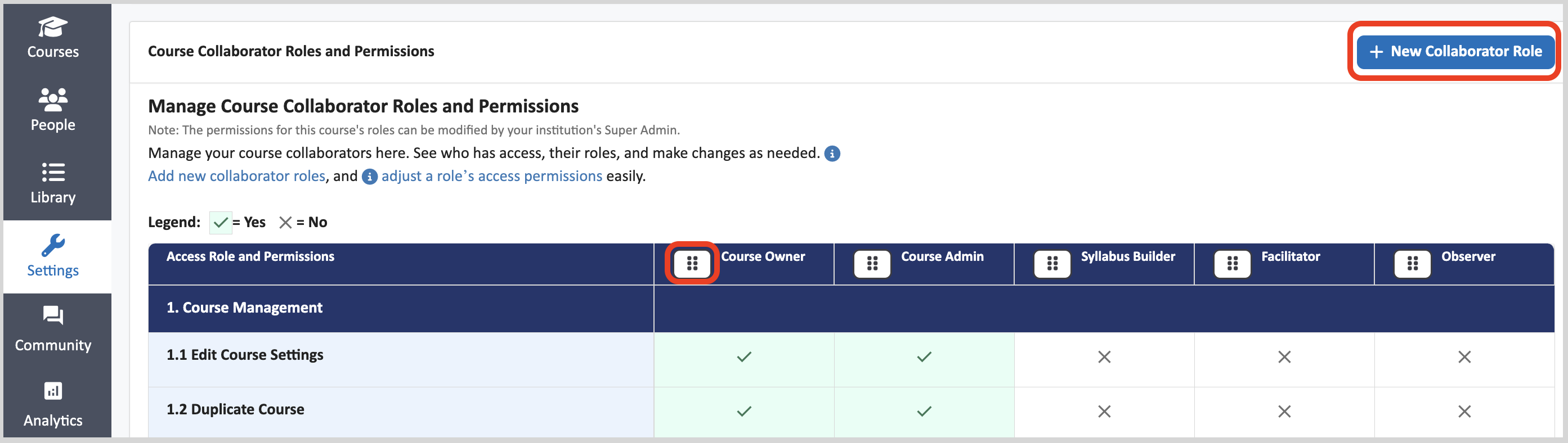
Task: Toggle Duplicate Course for Course Owner
Action: (x=744, y=412)
